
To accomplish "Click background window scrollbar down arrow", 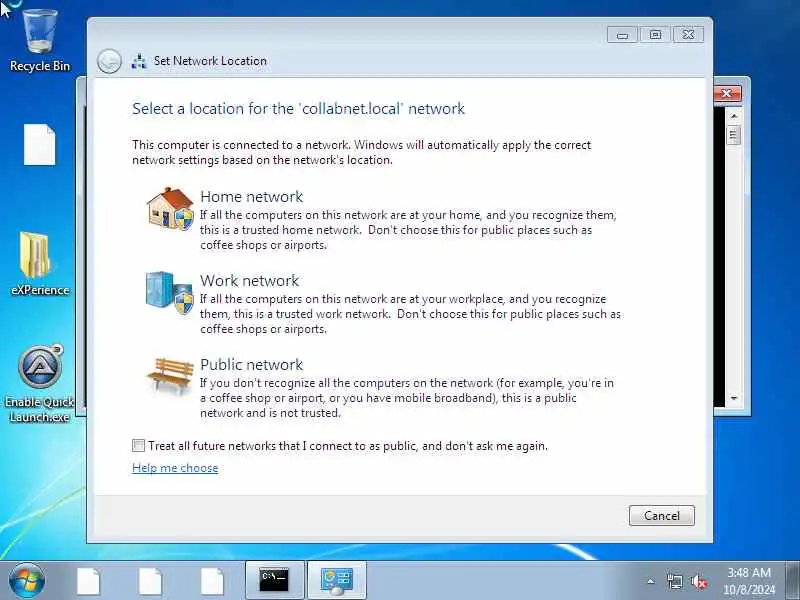I will (x=734, y=398).
